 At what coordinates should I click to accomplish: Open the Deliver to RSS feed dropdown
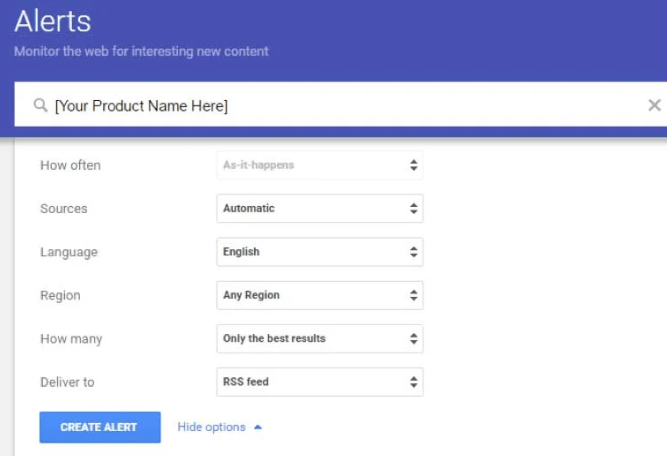(x=319, y=382)
